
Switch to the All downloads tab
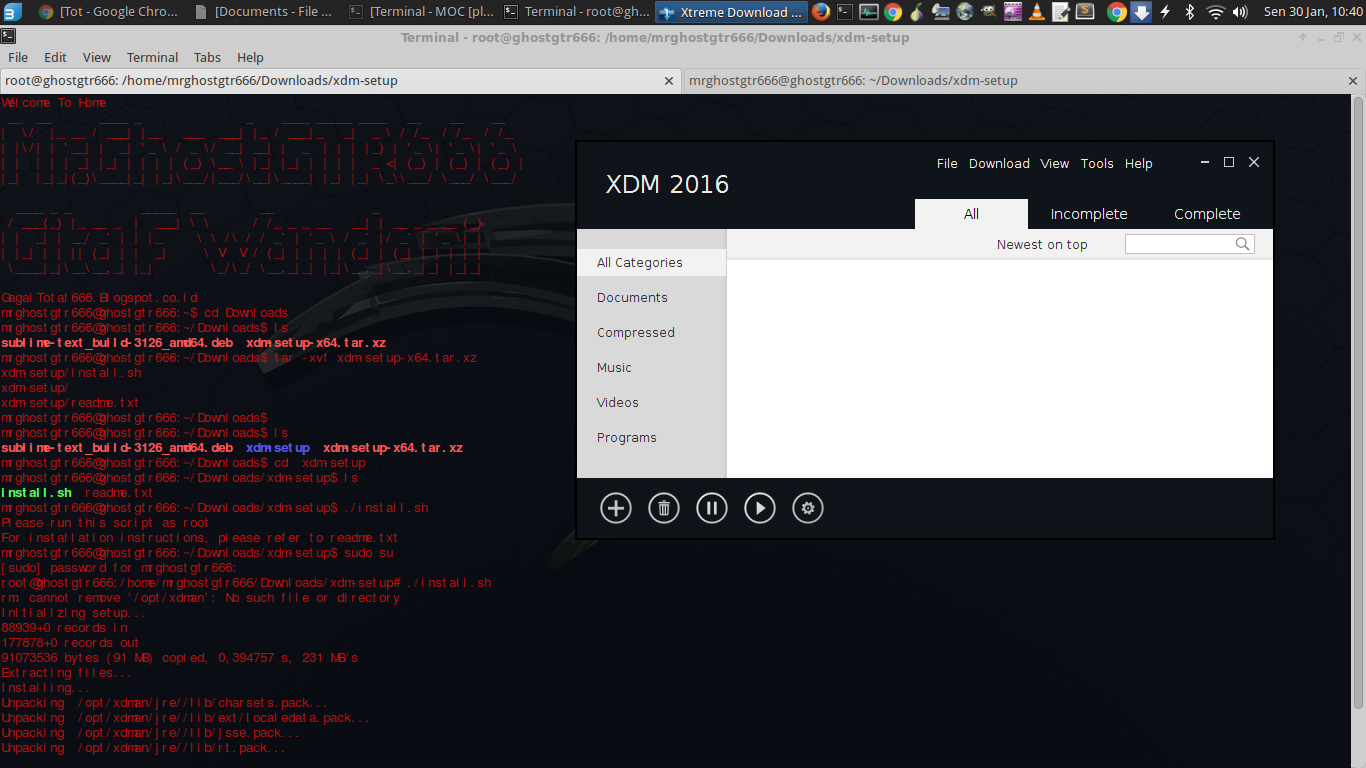[x=971, y=214]
